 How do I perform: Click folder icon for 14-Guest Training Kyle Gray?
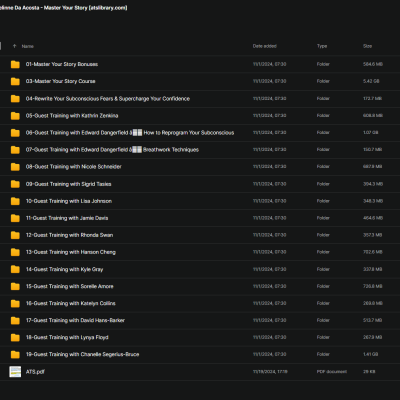point(15,269)
